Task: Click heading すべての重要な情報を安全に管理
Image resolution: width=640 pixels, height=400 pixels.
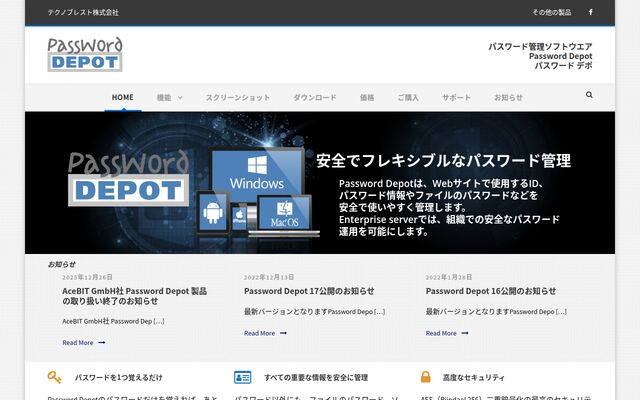Action: 316,378
